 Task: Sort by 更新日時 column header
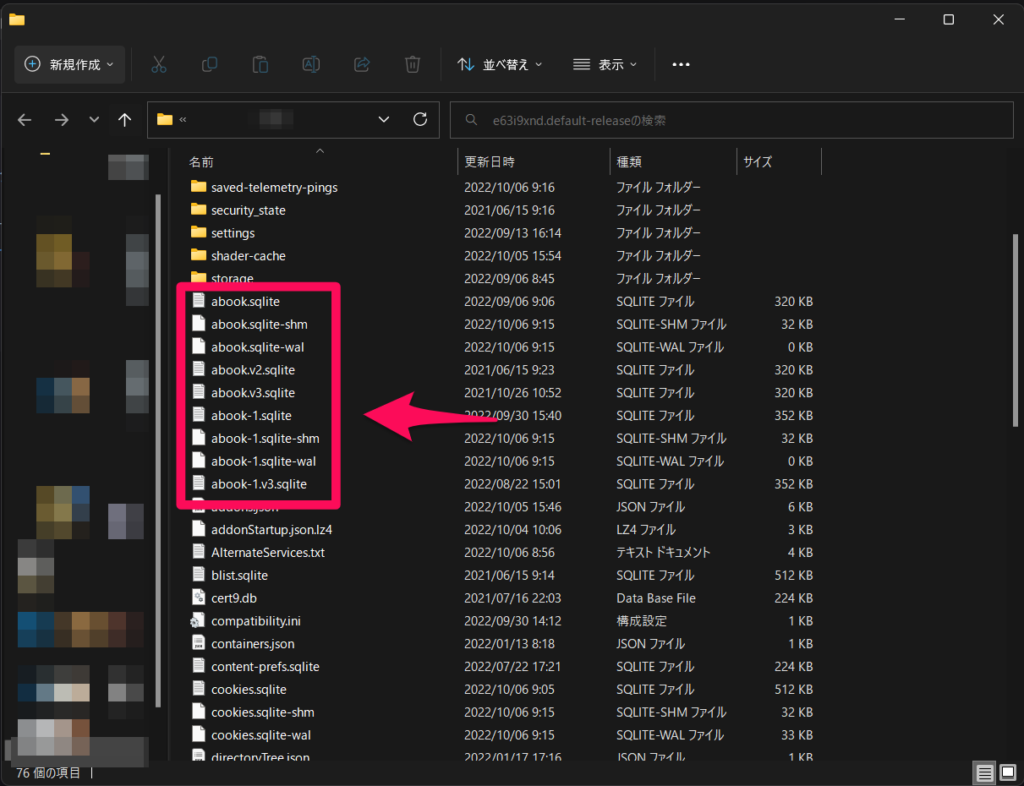pos(490,162)
